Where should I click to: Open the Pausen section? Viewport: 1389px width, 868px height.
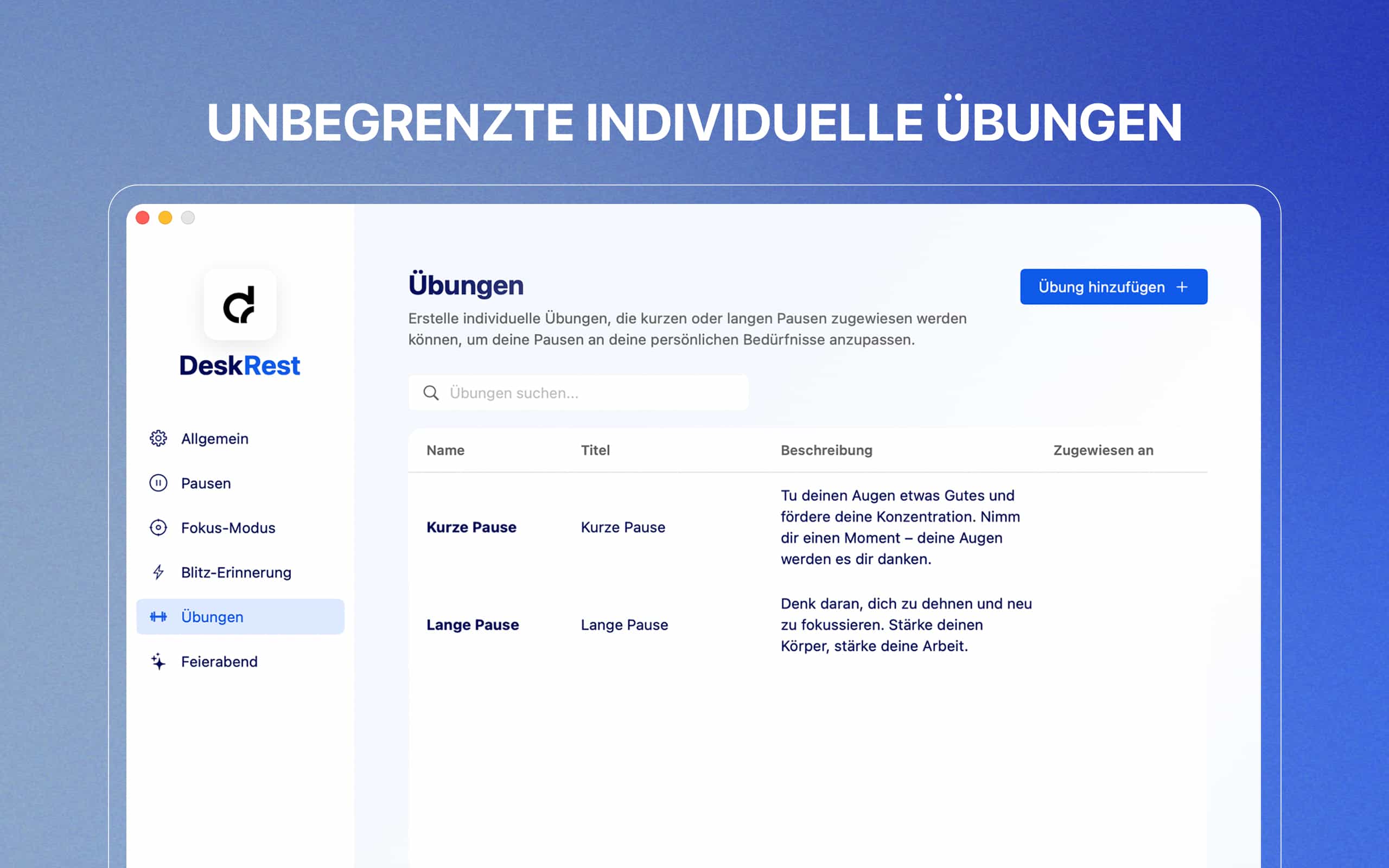click(206, 483)
